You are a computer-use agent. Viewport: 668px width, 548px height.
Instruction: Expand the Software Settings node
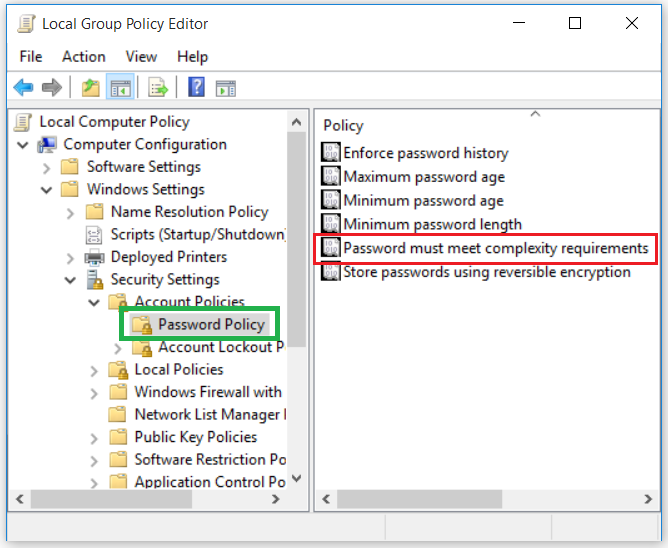click(46, 168)
